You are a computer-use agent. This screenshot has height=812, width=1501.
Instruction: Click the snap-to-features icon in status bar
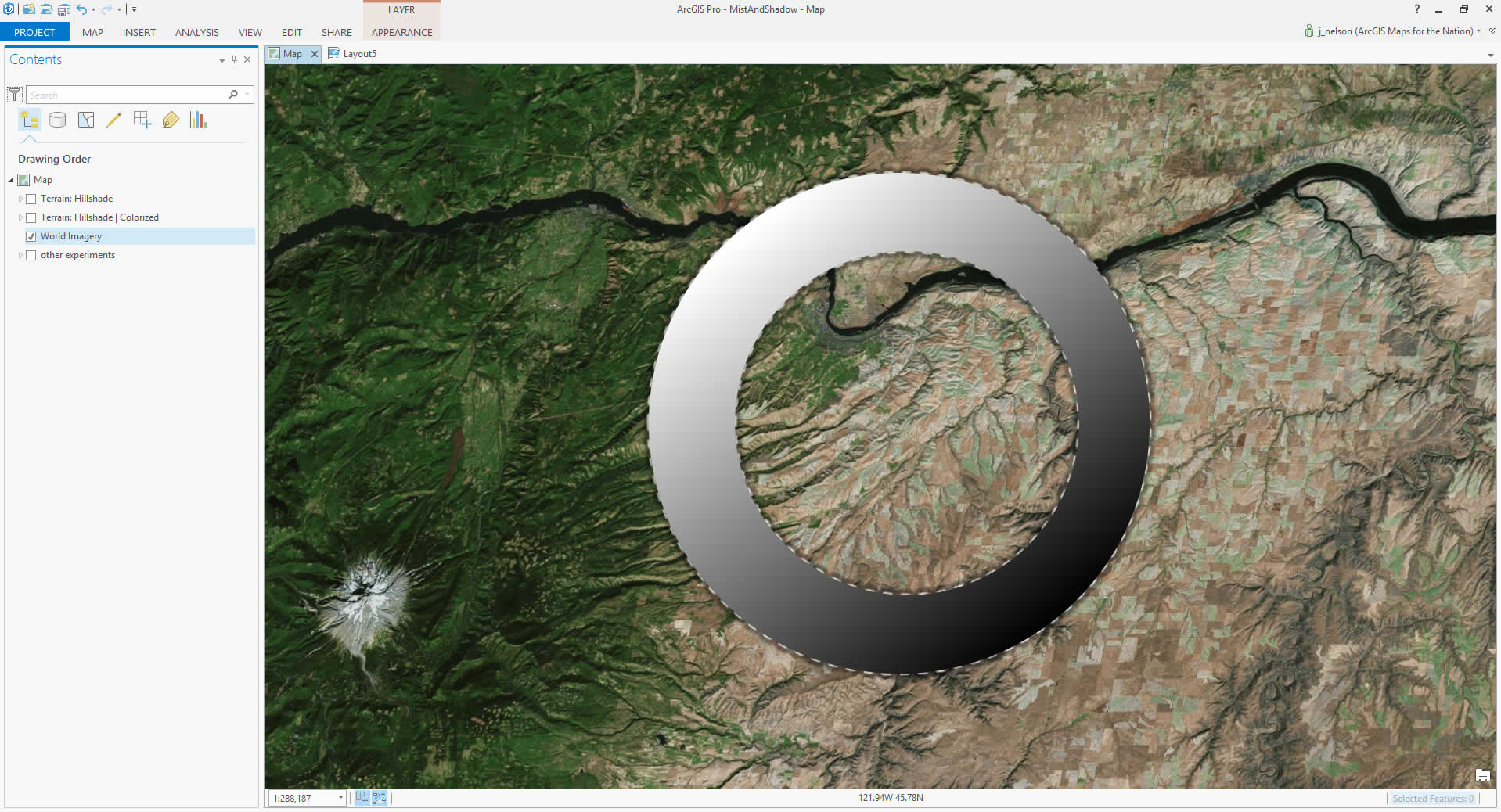380,798
